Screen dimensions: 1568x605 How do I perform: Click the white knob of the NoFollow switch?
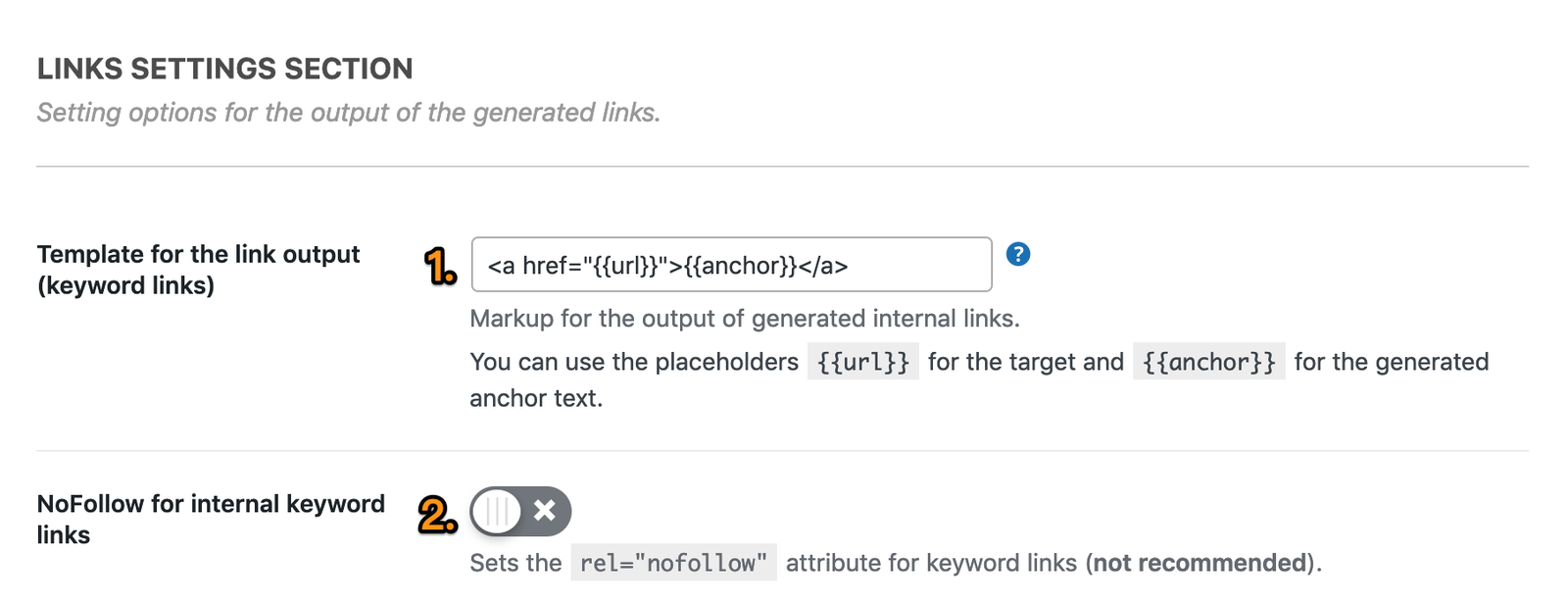(497, 511)
